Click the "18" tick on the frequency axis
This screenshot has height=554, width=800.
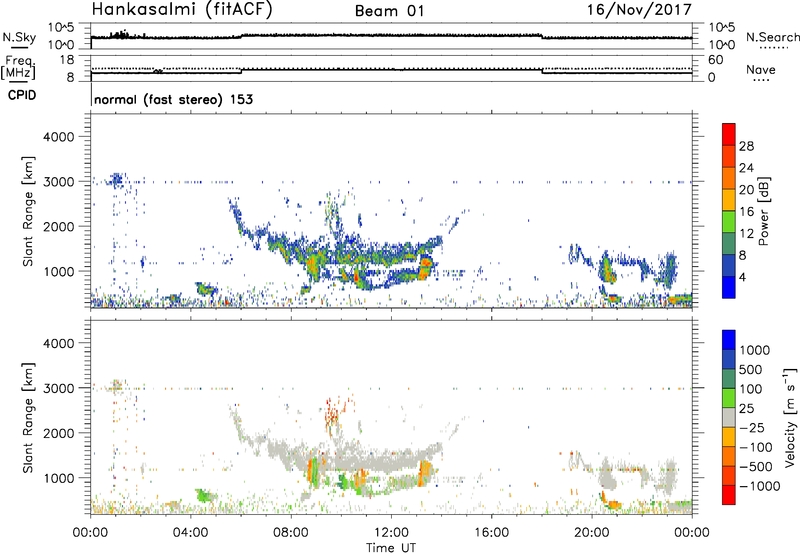tap(67, 60)
